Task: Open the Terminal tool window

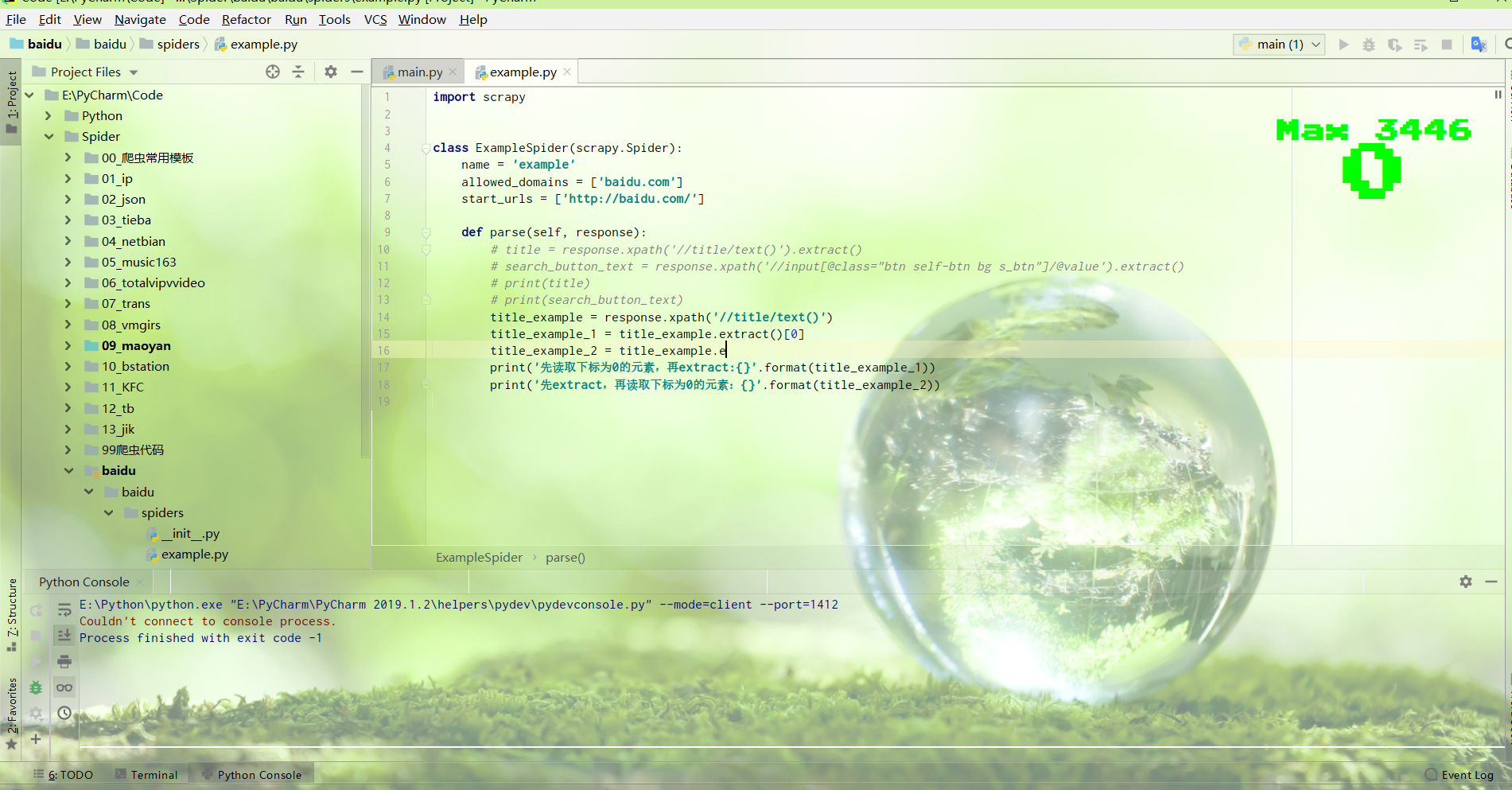Action: click(x=147, y=775)
